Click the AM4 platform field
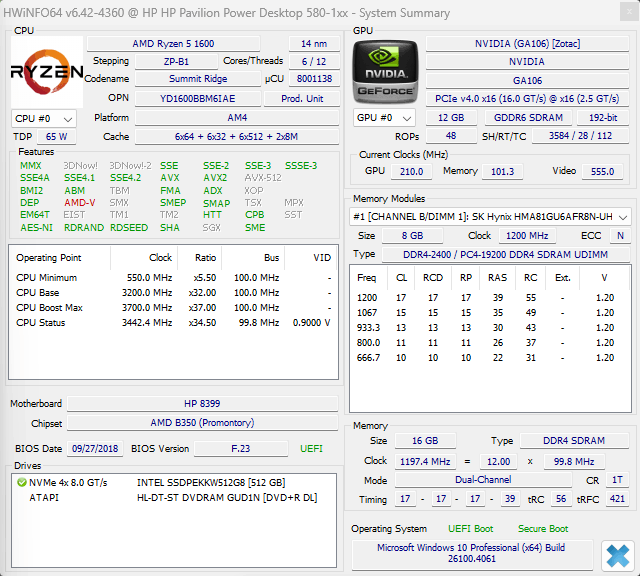Viewport: 640px width, 576px height. coord(237,118)
